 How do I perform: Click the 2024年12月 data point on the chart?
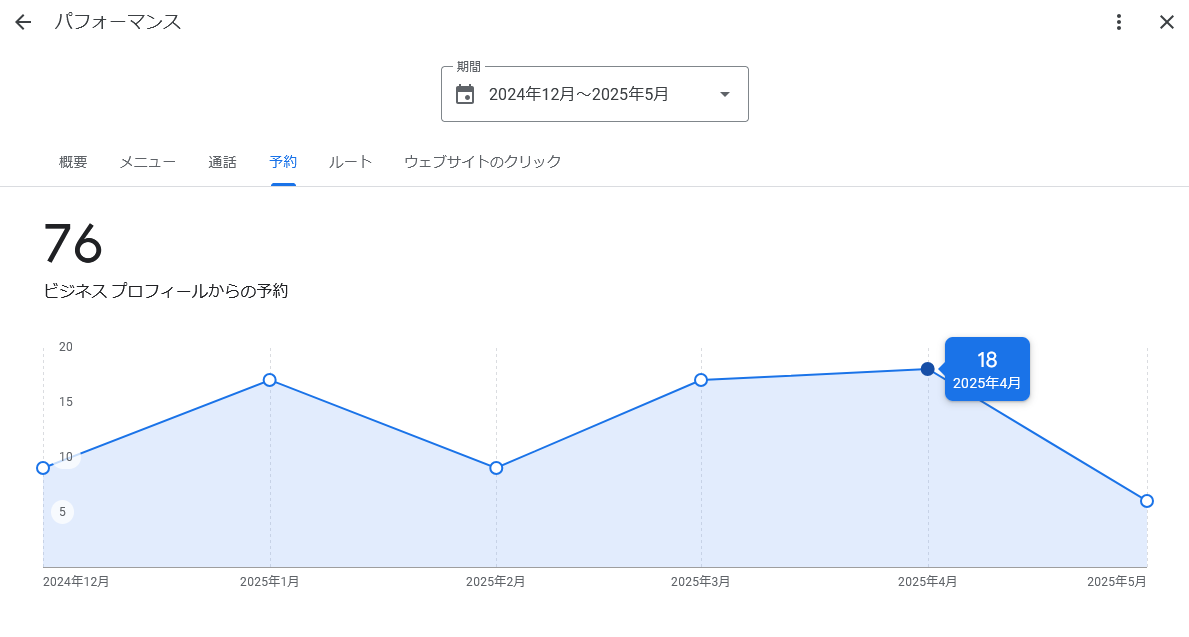click(43, 468)
